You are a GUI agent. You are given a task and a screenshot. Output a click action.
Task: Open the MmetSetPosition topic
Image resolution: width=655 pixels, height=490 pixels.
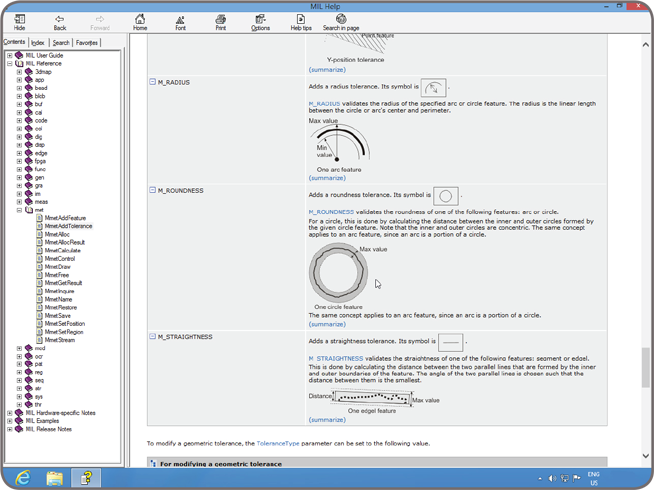click(x=65, y=324)
